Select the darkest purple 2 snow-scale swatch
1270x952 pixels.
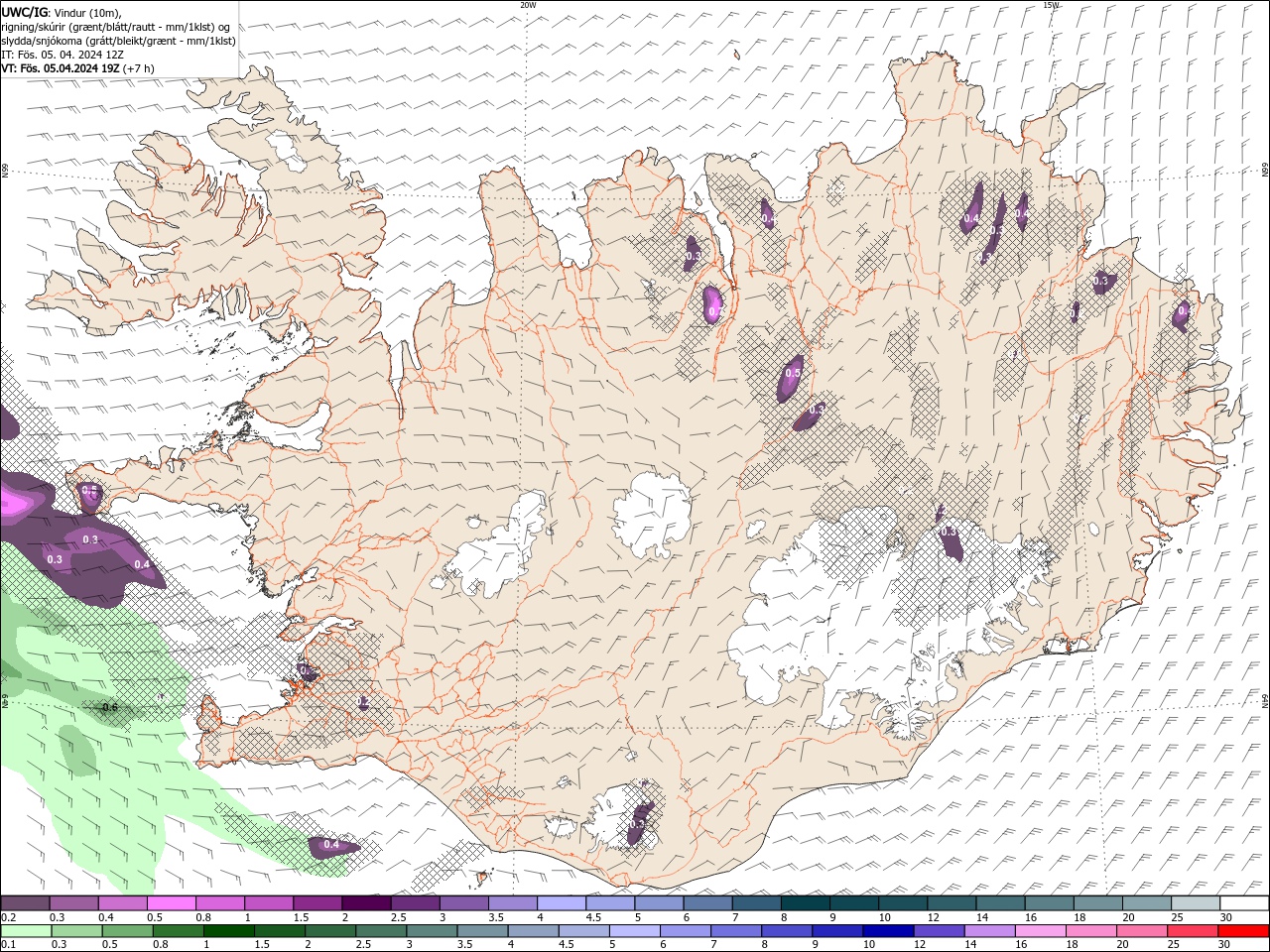pyautogui.click(x=366, y=903)
